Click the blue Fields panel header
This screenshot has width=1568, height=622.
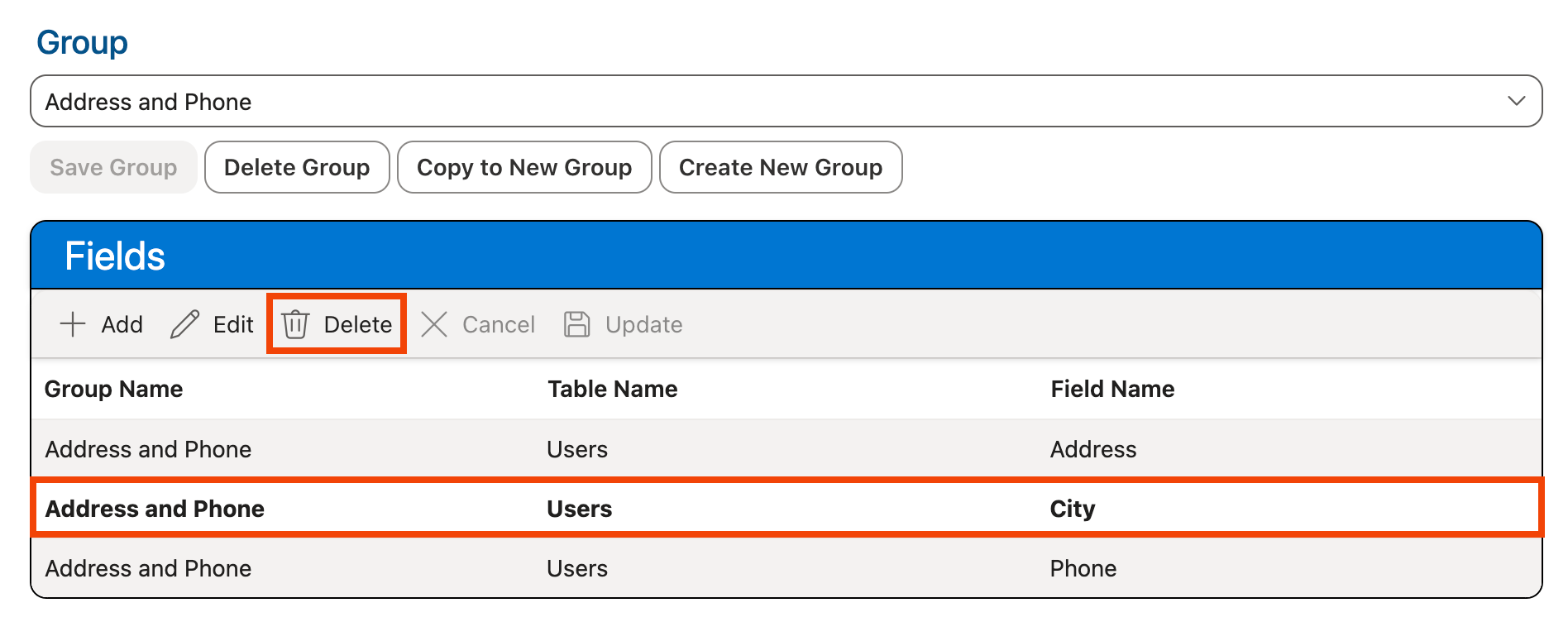(x=786, y=256)
